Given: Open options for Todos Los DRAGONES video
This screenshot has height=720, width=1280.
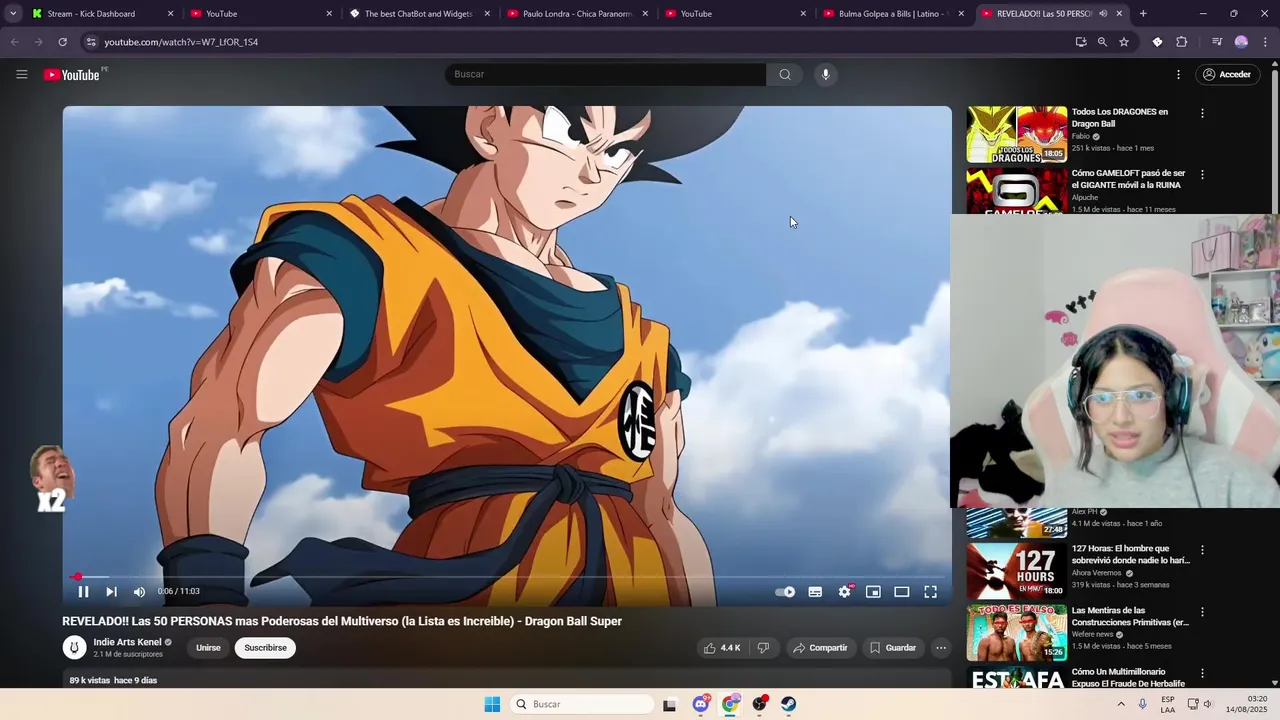Looking at the screenshot, I should pos(1202,113).
